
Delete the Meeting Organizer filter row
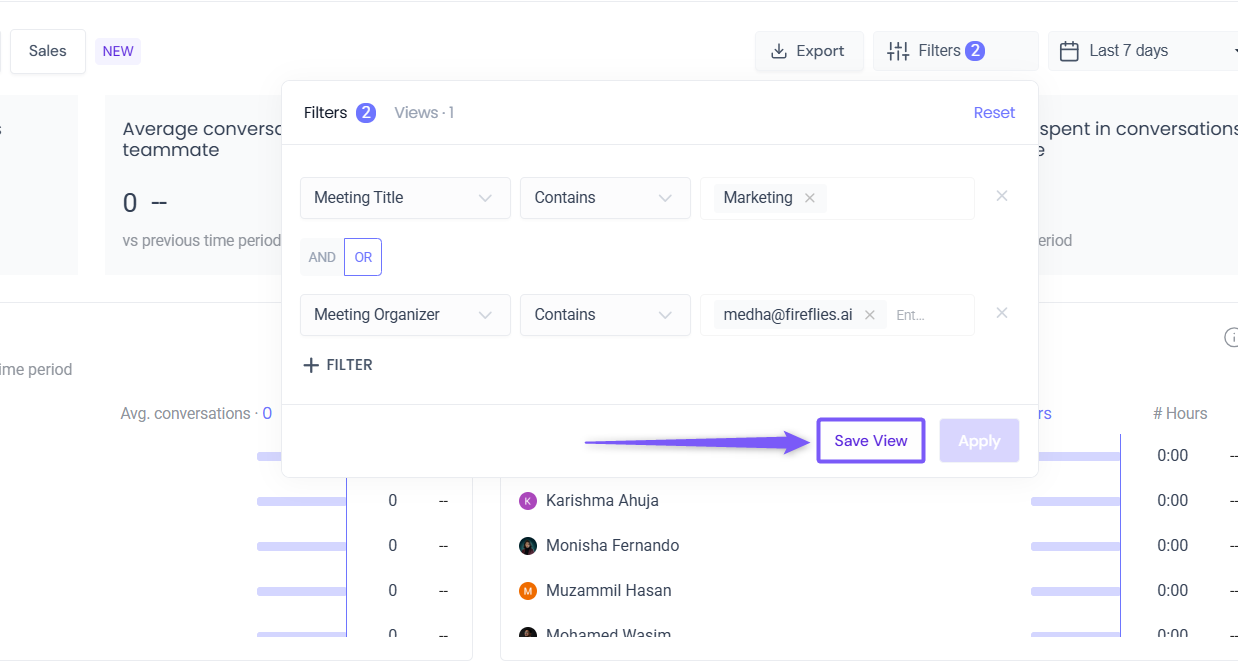(1001, 313)
